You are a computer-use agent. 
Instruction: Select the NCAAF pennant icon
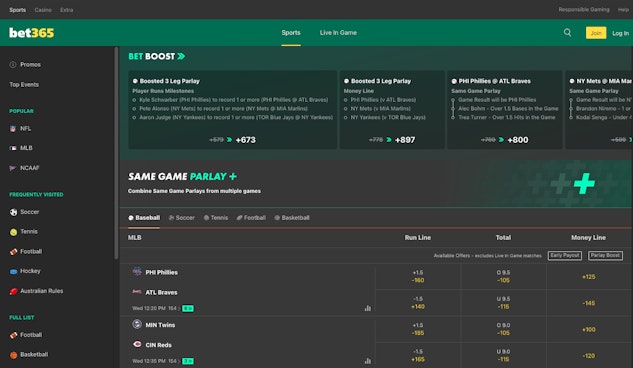coord(13,168)
